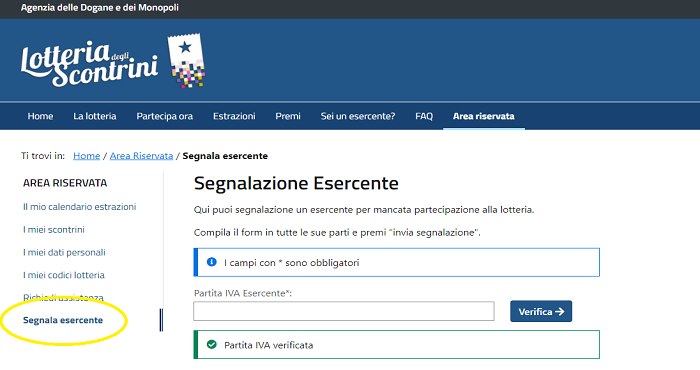Open Sei un esercente? page
The width and height of the screenshot is (700, 370).
pyautogui.click(x=358, y=116)
